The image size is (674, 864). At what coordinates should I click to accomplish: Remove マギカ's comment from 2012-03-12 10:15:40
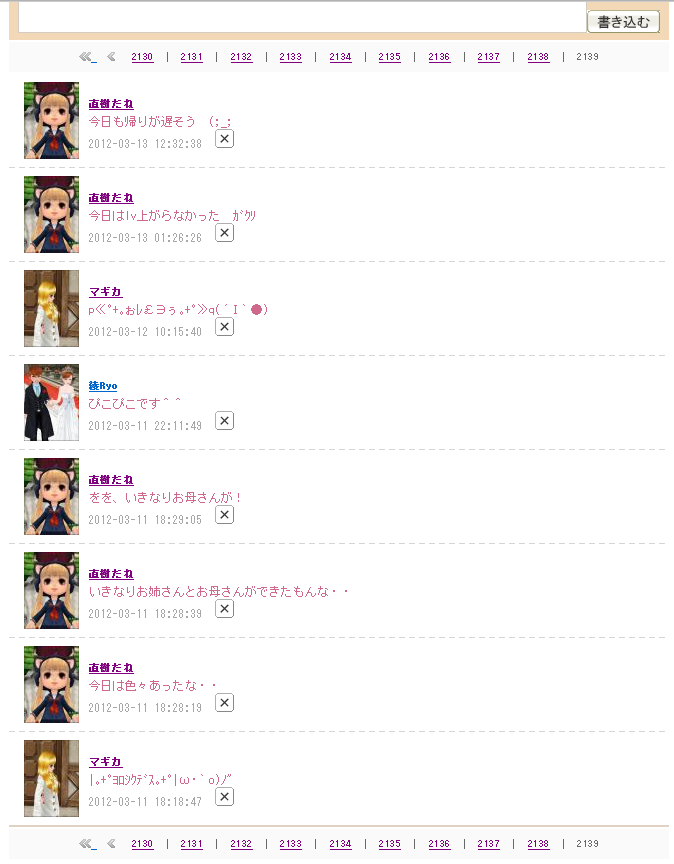(x=224, y=327)
